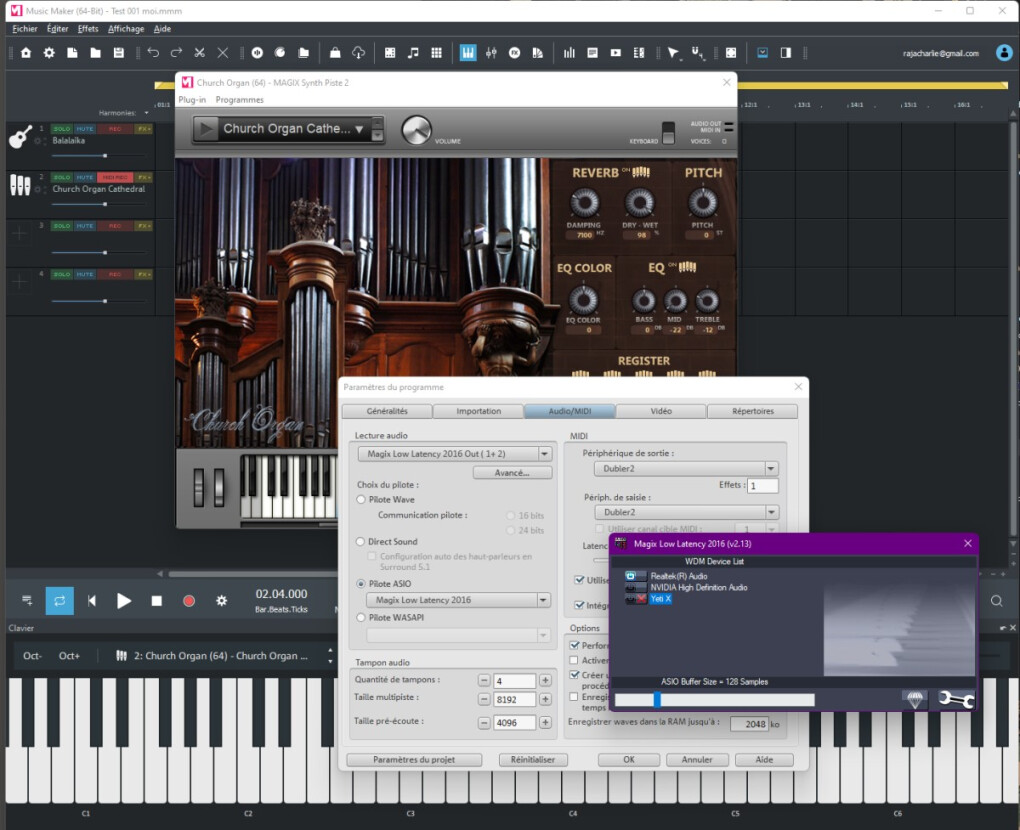Click the mouse pointer tool in the toolbar
Image resolution: width=1020 pixels, height=830 pixels.
pos(673,53)
